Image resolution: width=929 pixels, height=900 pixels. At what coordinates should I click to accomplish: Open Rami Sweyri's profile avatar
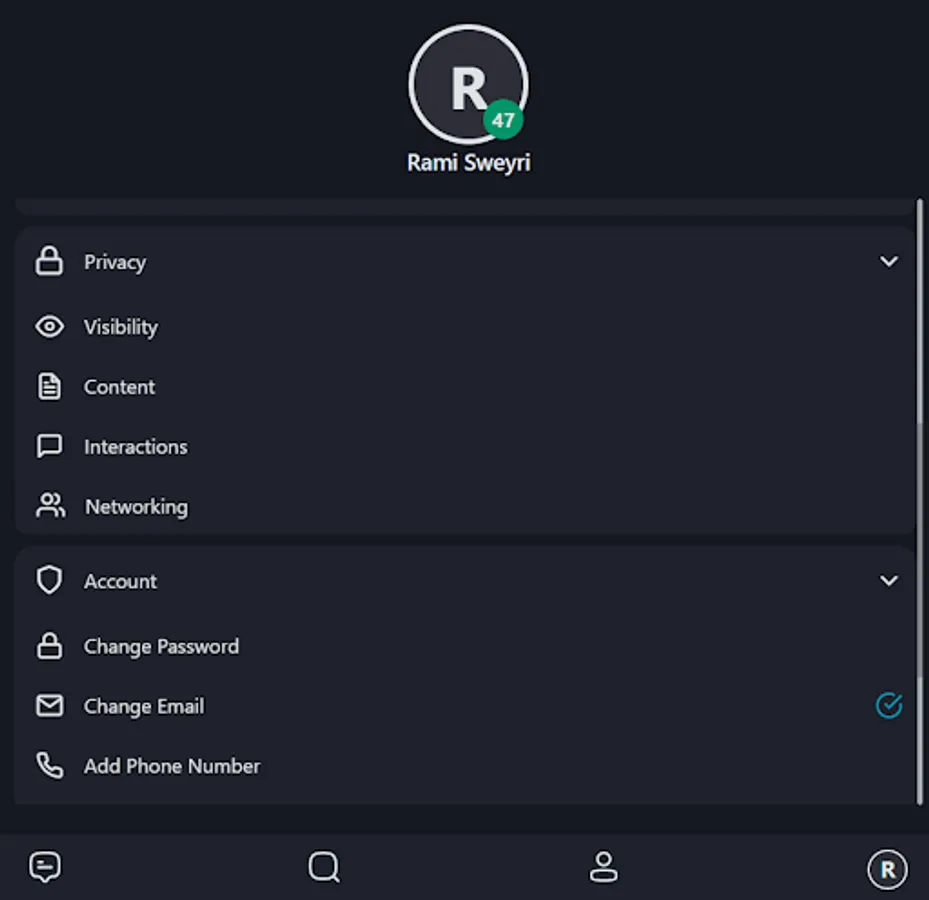coord(468,84)
